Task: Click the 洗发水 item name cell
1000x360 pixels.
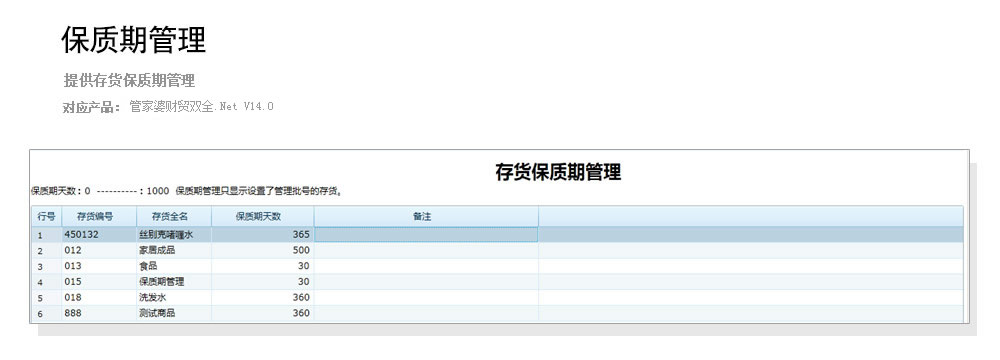Action: 173,297
